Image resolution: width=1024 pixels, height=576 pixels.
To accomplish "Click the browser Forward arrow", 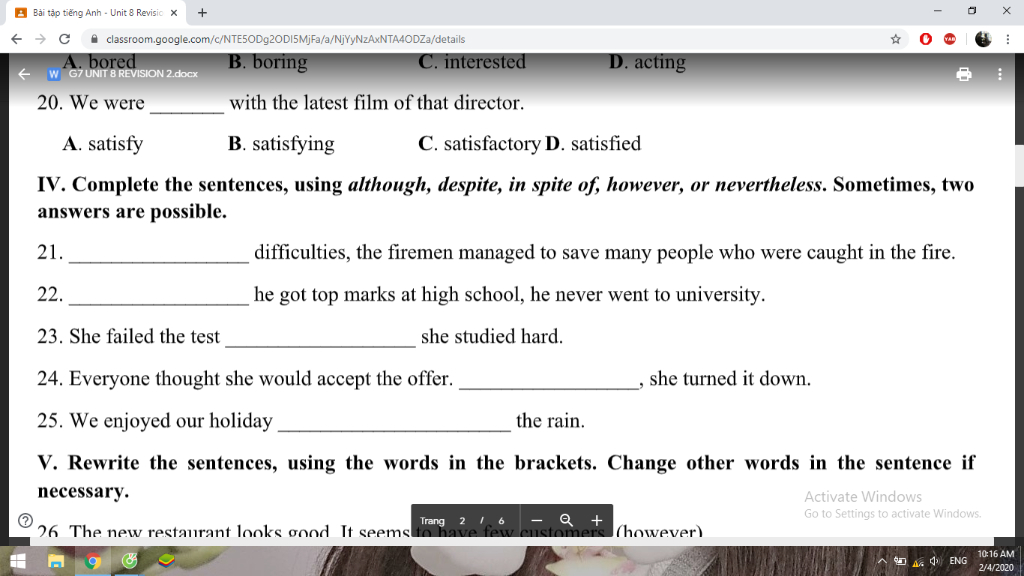I will tap(40, 39).
